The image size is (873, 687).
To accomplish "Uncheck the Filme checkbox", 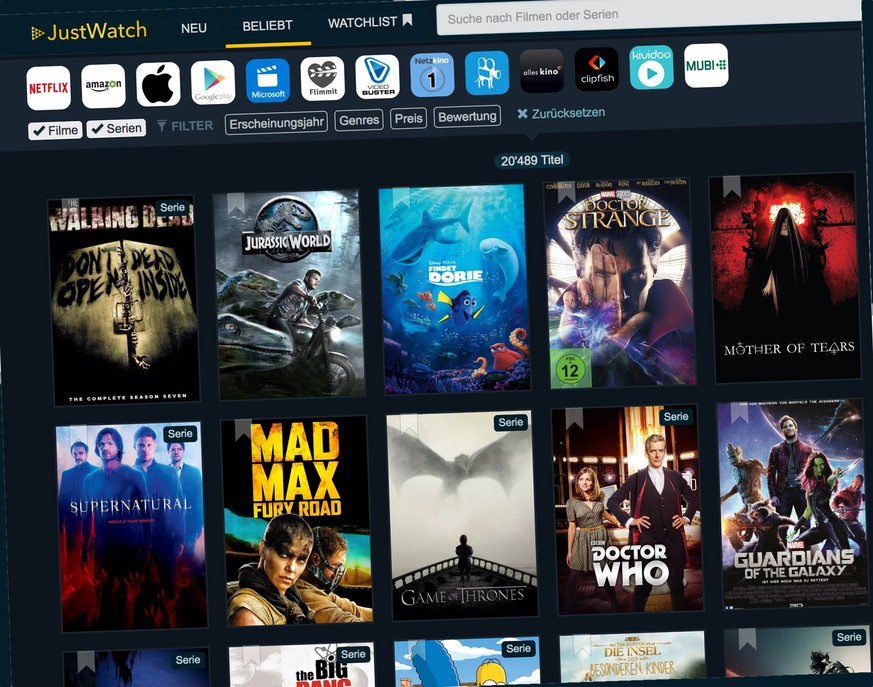I will (x=55, y=130).
